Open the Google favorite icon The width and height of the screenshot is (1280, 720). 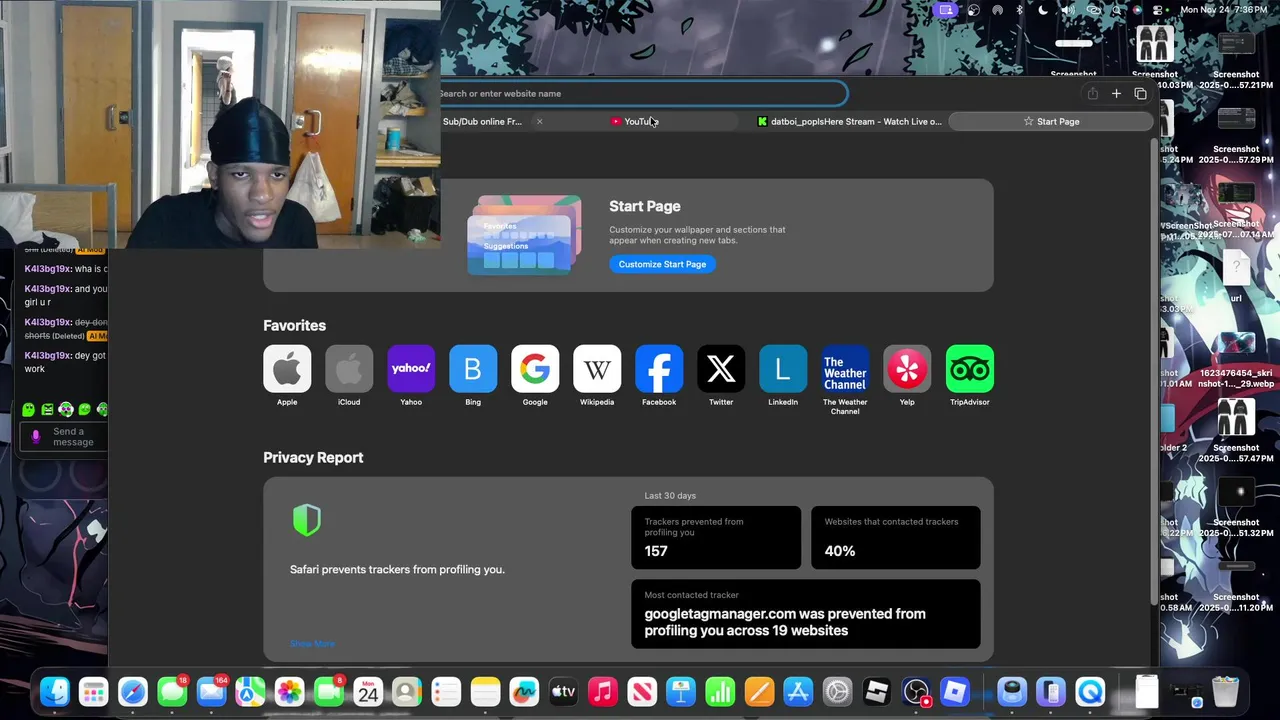tap(535, 369)
